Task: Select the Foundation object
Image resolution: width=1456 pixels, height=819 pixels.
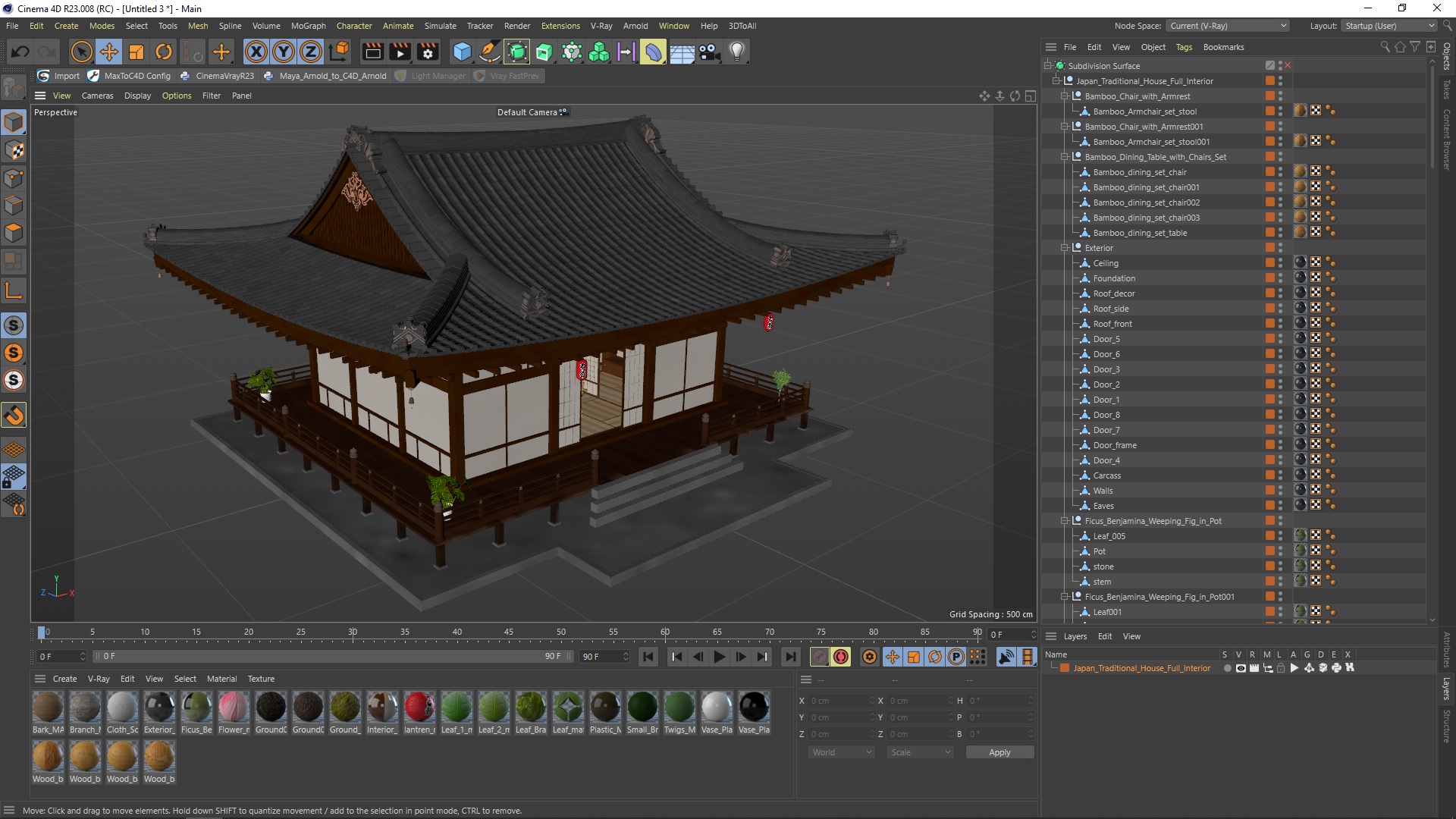Action: click(1114, 278)
